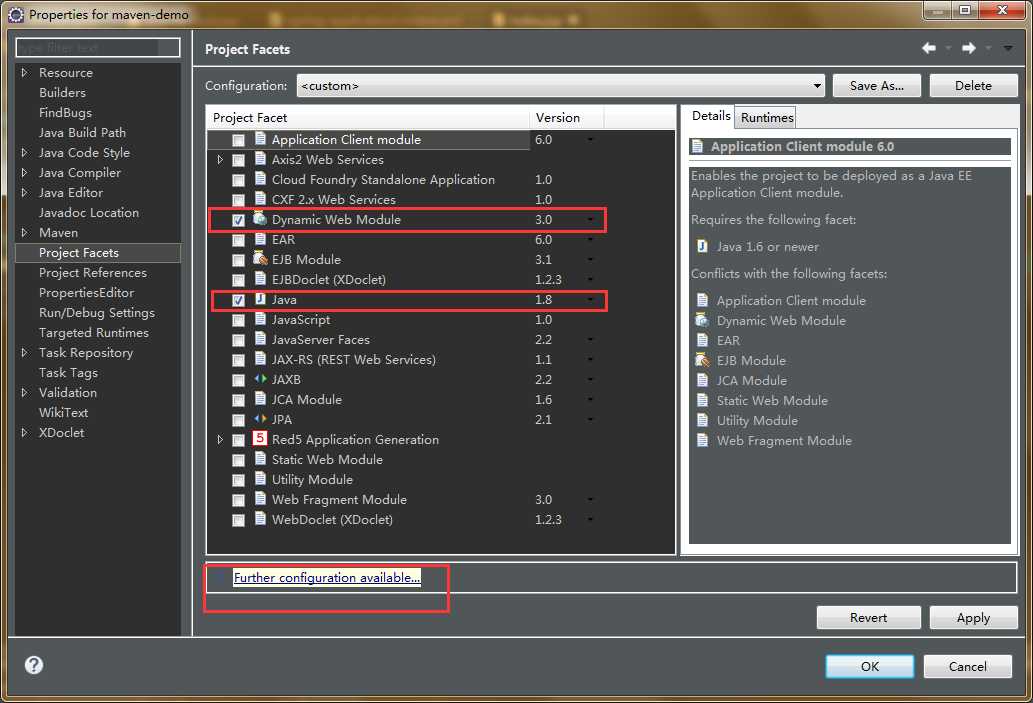Open Further configuration available link

click(x=327, y=577)
